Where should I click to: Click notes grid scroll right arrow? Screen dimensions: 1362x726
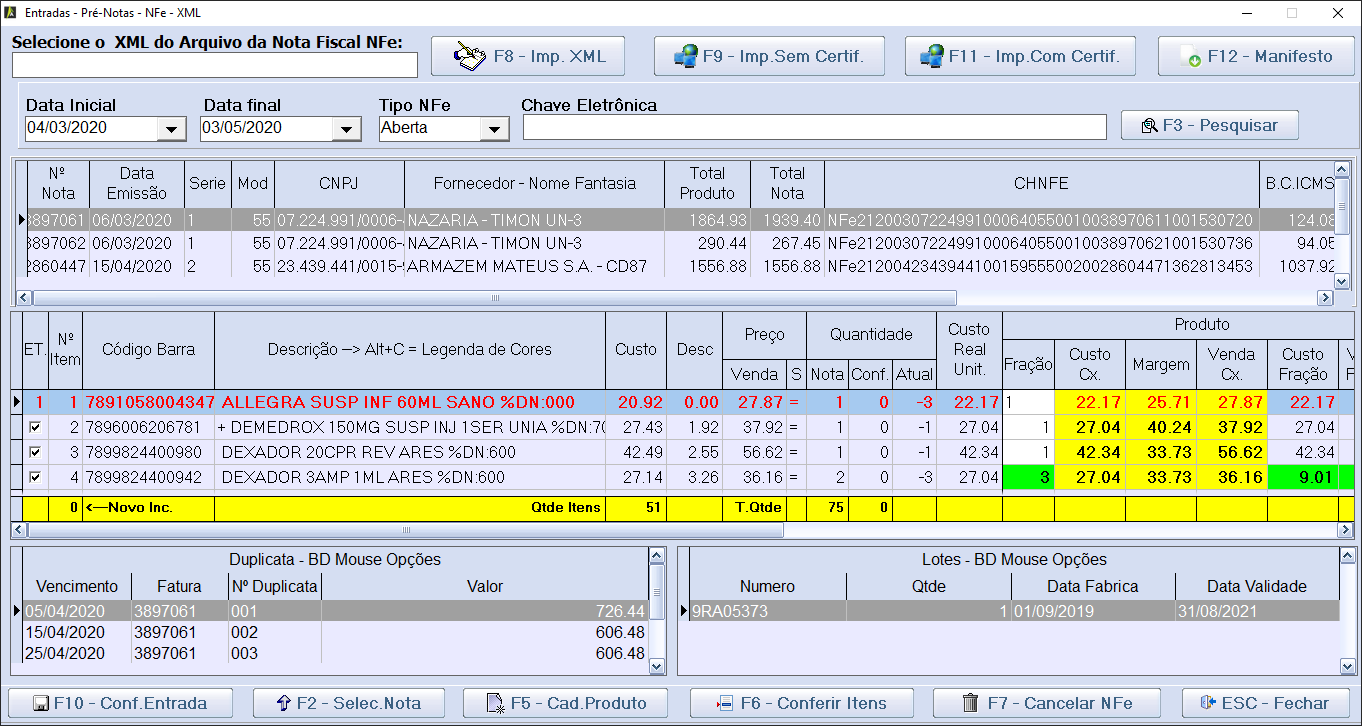[1326, 298]
